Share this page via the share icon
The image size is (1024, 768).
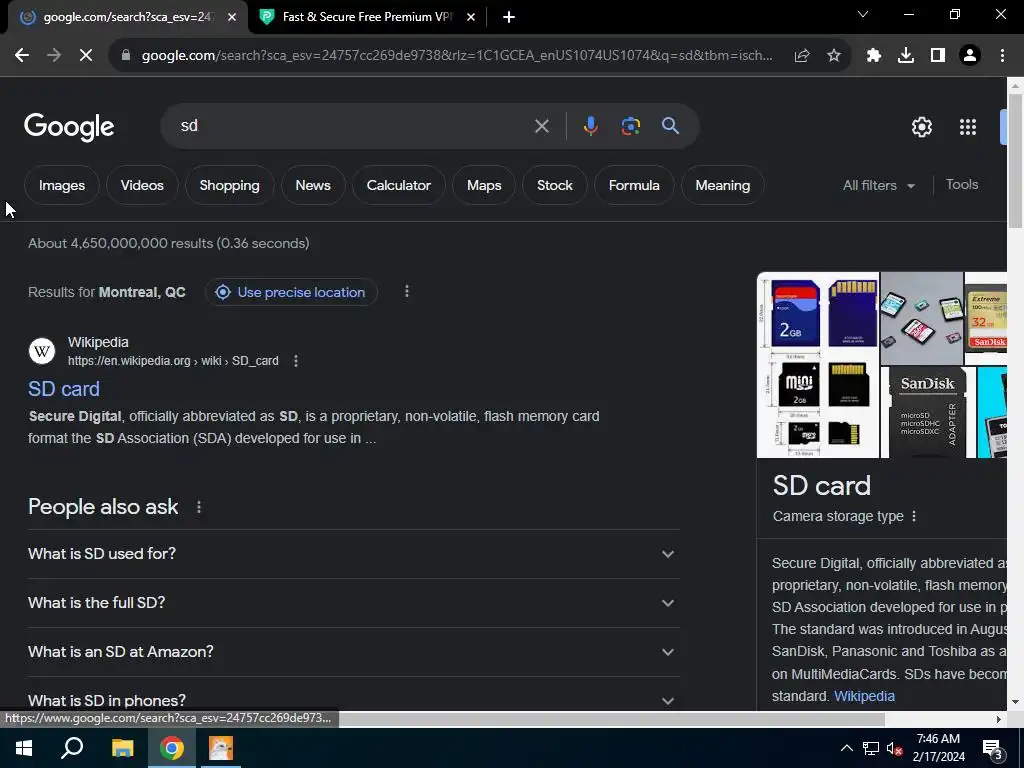[802, 56]
